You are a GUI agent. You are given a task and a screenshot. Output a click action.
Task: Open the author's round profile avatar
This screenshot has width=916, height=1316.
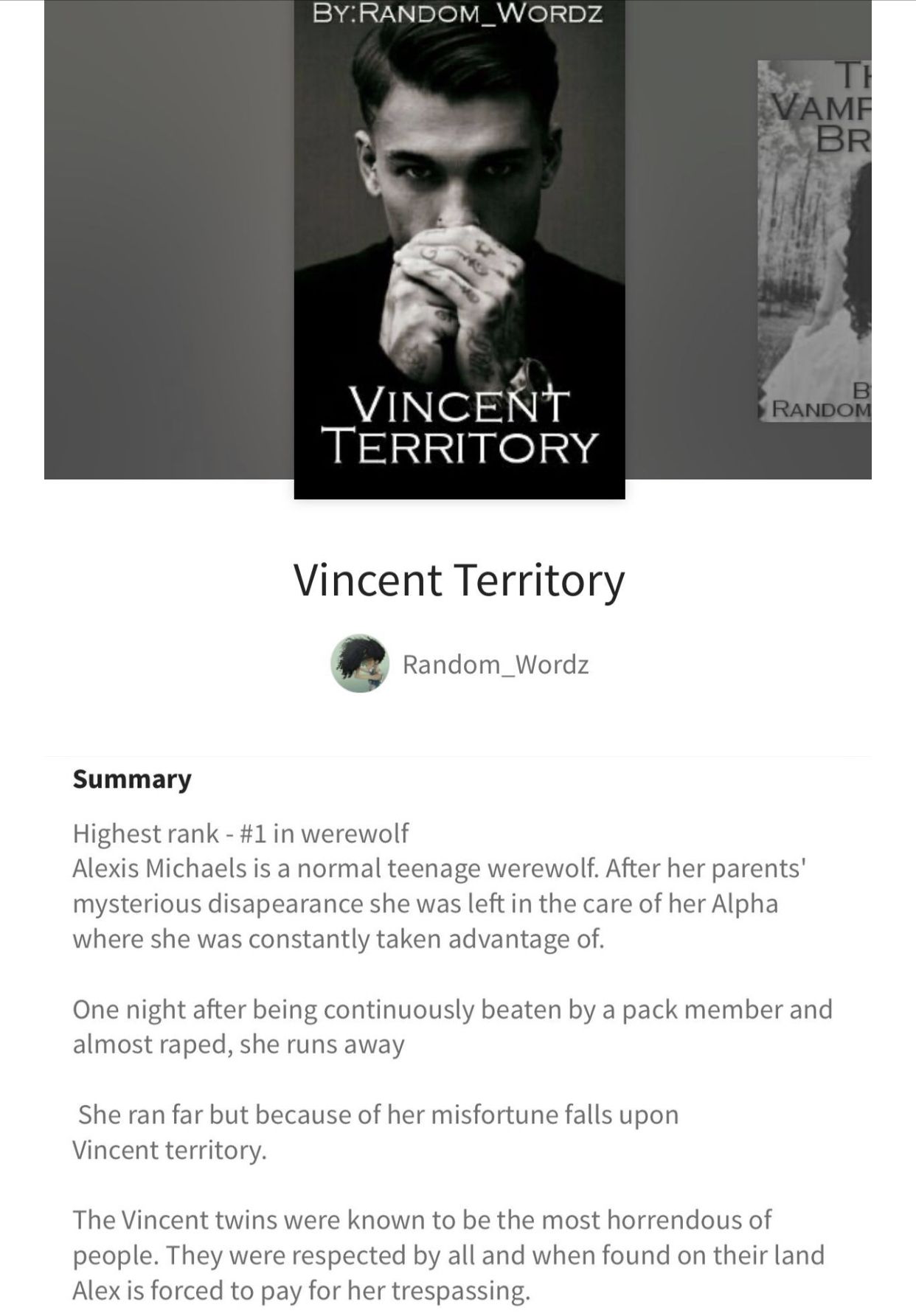[359, 663]
